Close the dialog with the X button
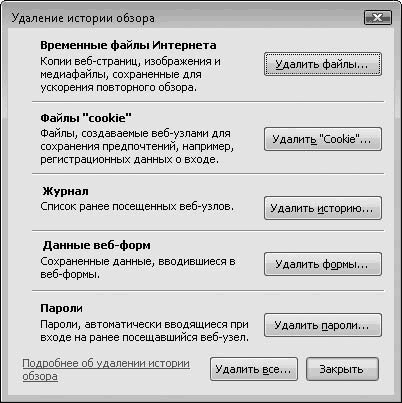The height and width of the screenshot is (403, 402). 377,18
